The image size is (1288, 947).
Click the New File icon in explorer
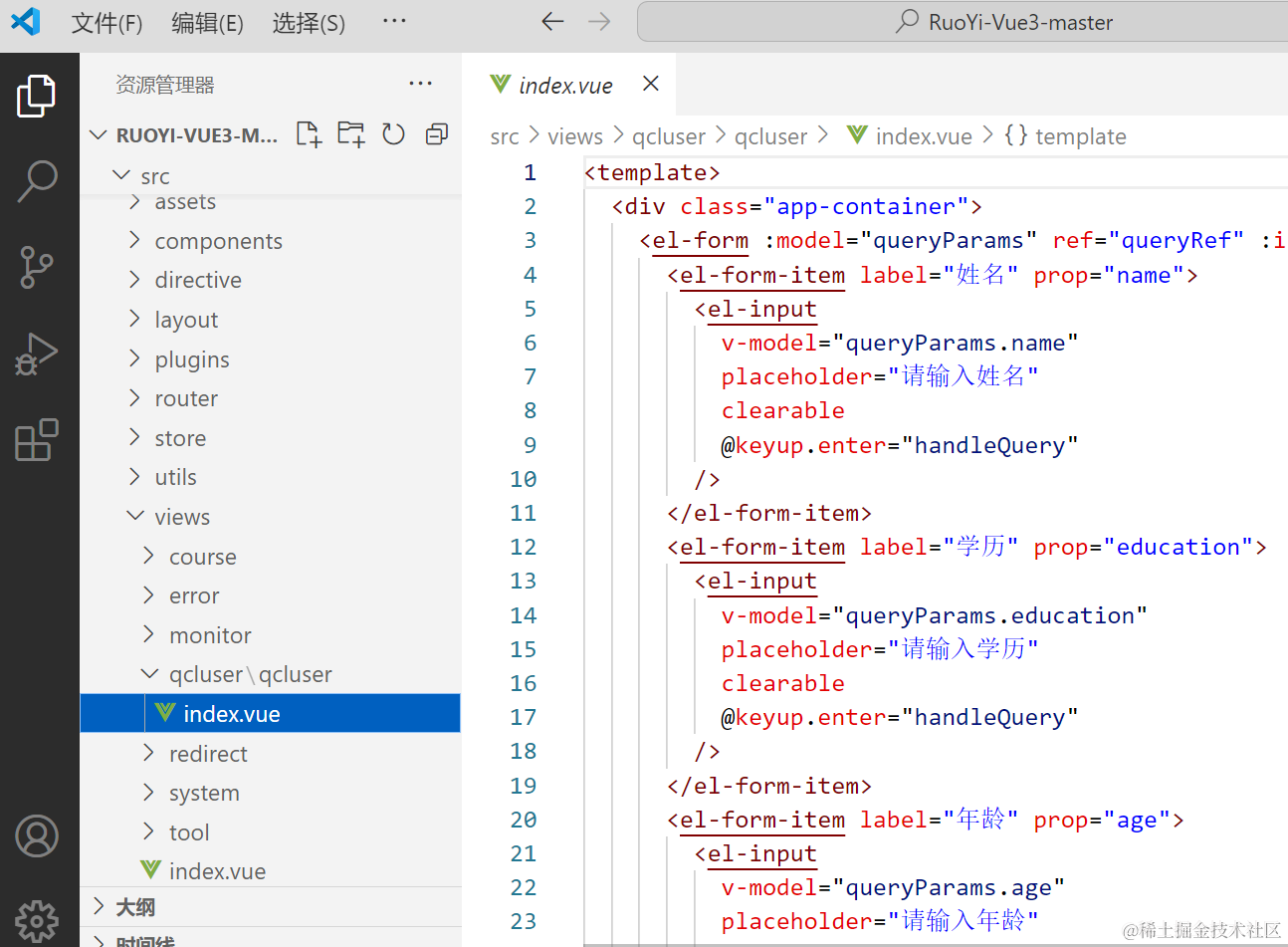click(309, 134)
